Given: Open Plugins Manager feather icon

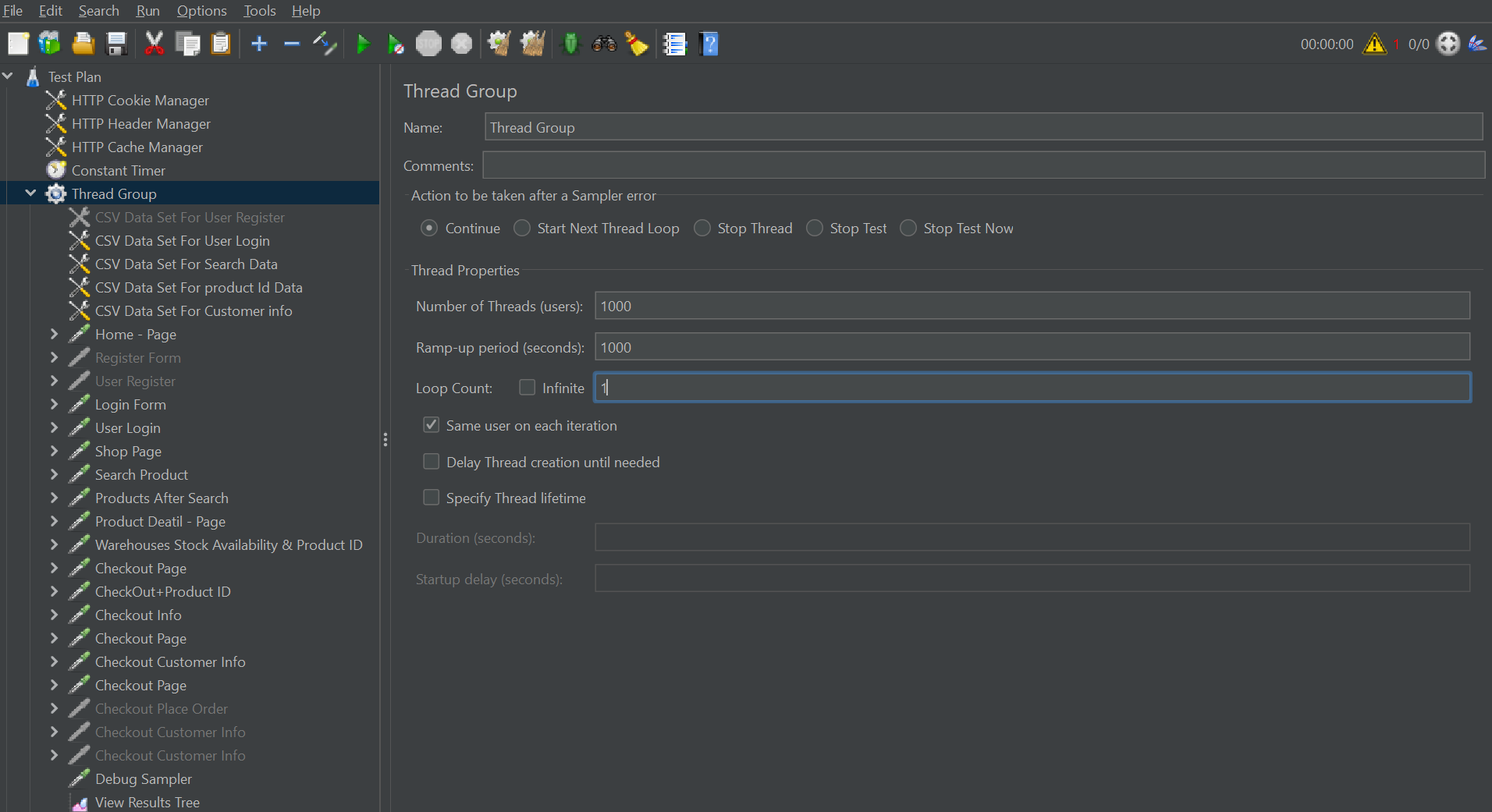Looking at the screenshot, I should click(x=1476, y=44).
